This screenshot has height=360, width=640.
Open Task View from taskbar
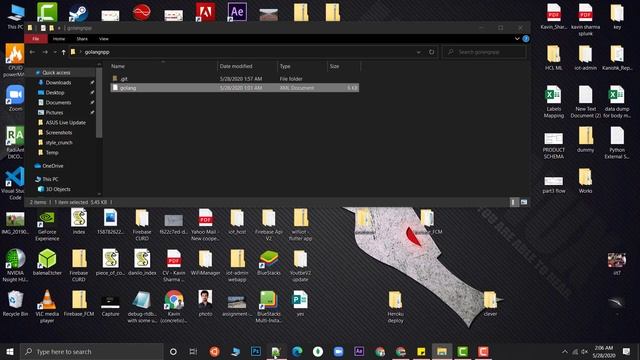coord(193,351)
